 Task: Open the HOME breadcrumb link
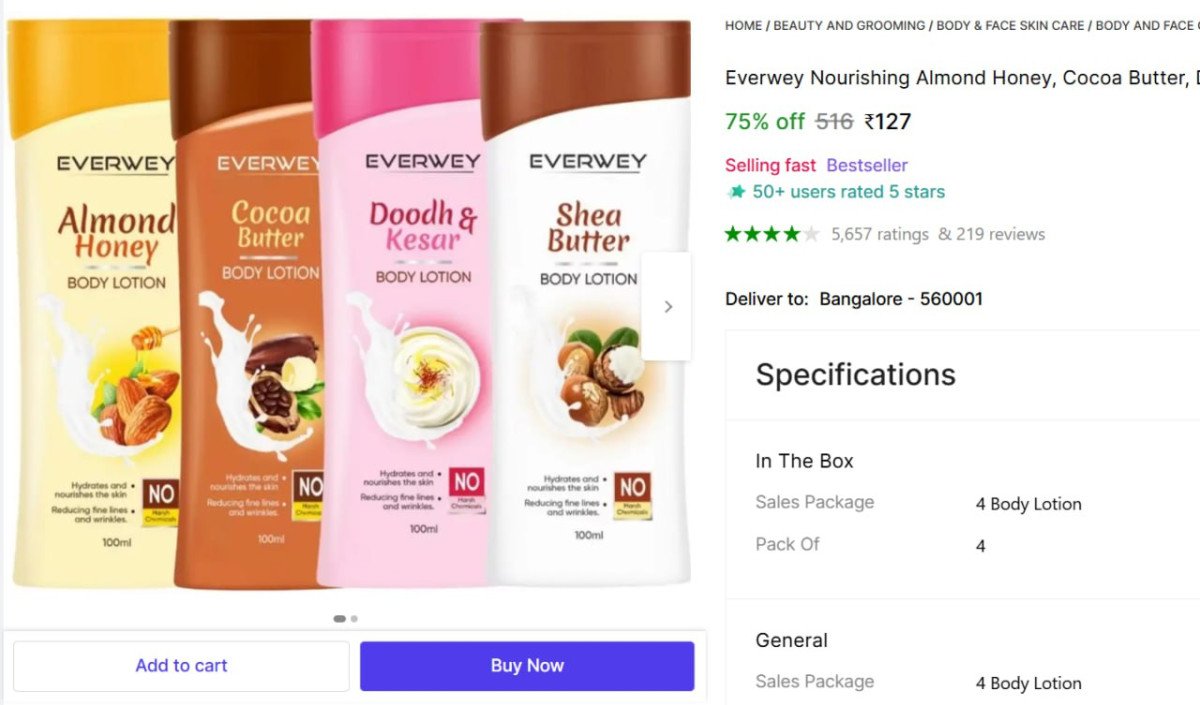click(743, 26)
